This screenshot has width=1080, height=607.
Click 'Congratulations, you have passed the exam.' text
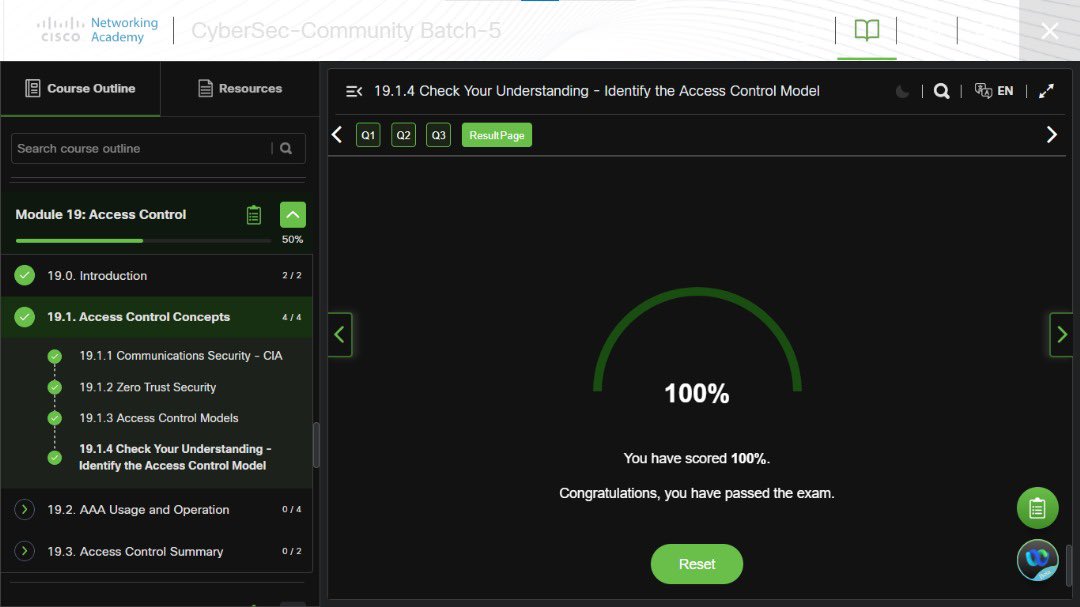(696, 493)
